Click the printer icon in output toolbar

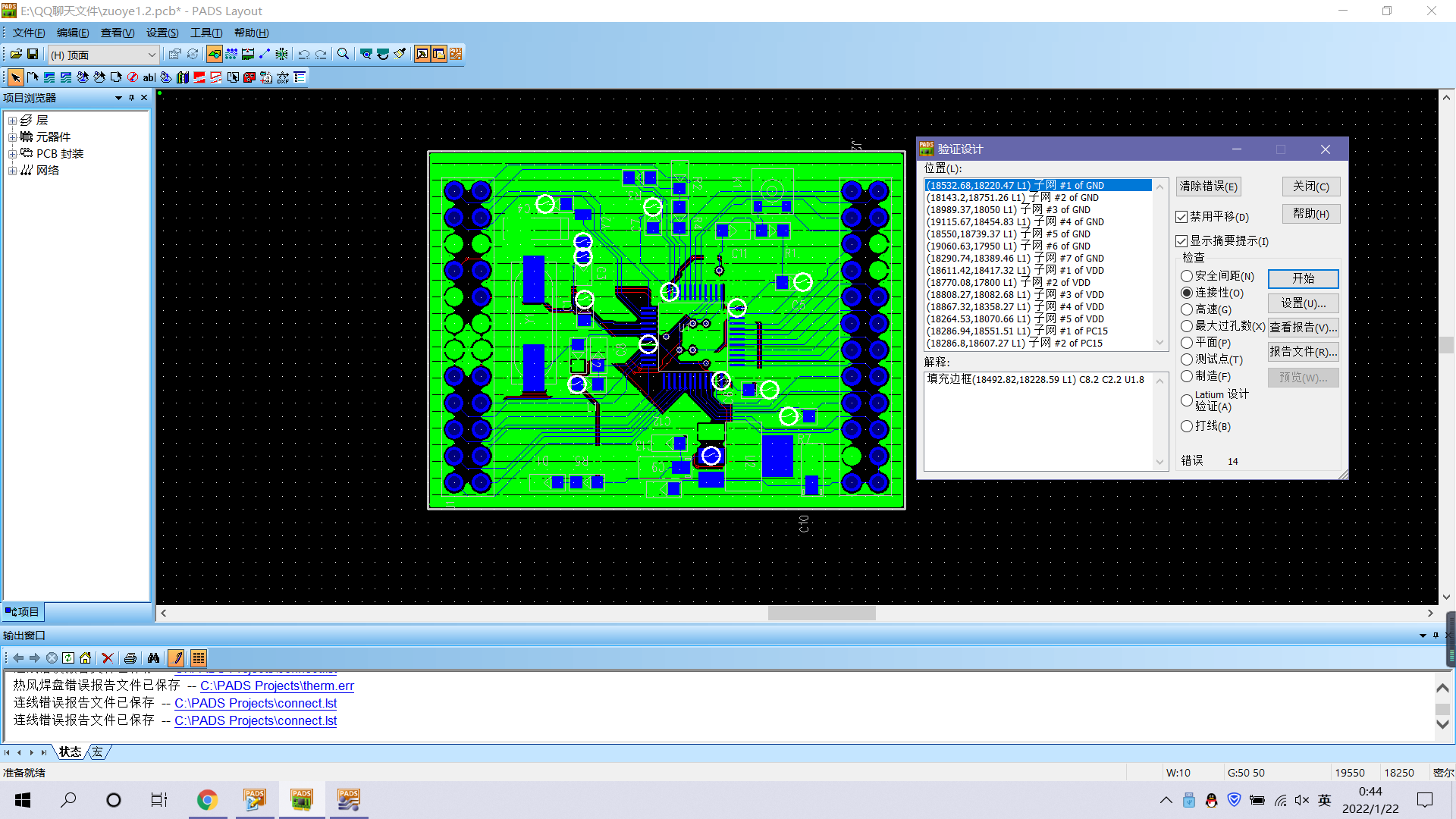tap(130, 658)
